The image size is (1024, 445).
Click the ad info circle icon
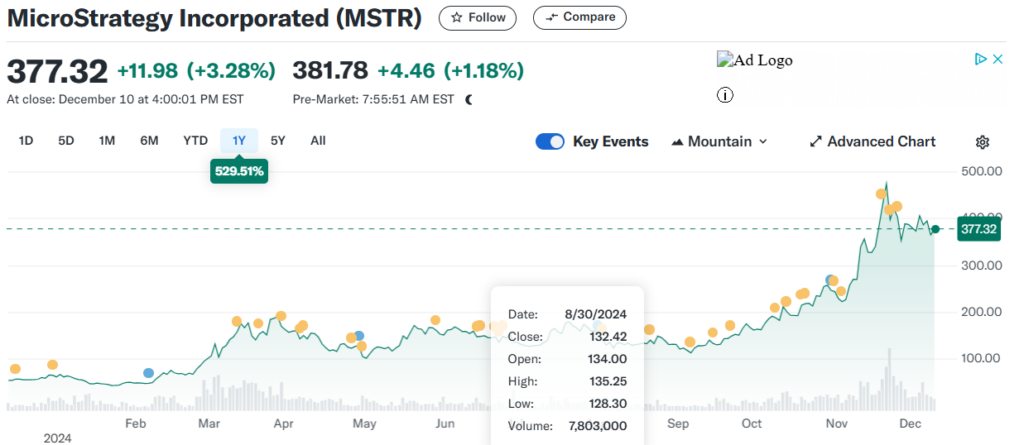click(x=725, y=95)
